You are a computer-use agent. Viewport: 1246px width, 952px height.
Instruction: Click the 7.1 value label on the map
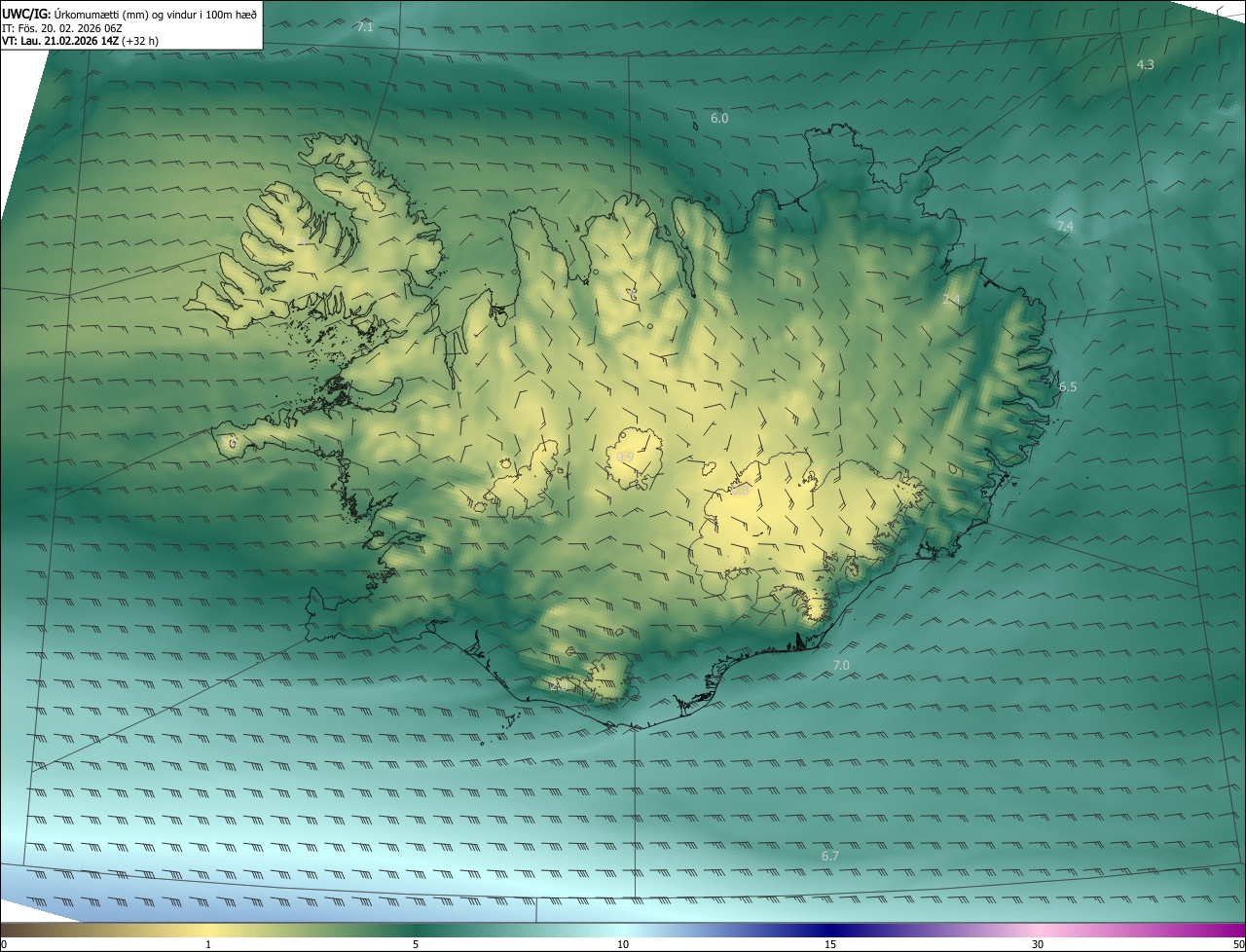pos(365,27)
